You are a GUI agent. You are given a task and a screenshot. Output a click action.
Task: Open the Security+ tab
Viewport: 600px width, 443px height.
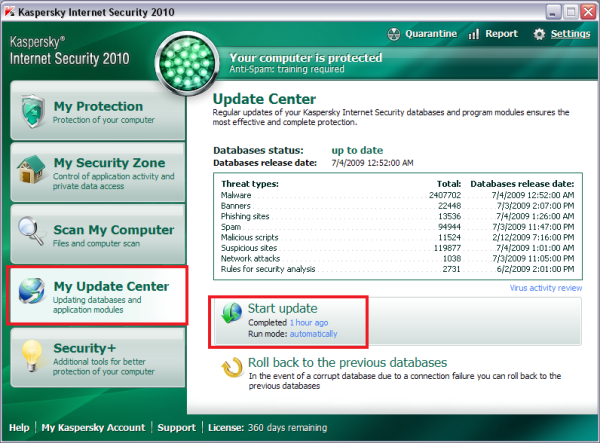coord(98,358)
